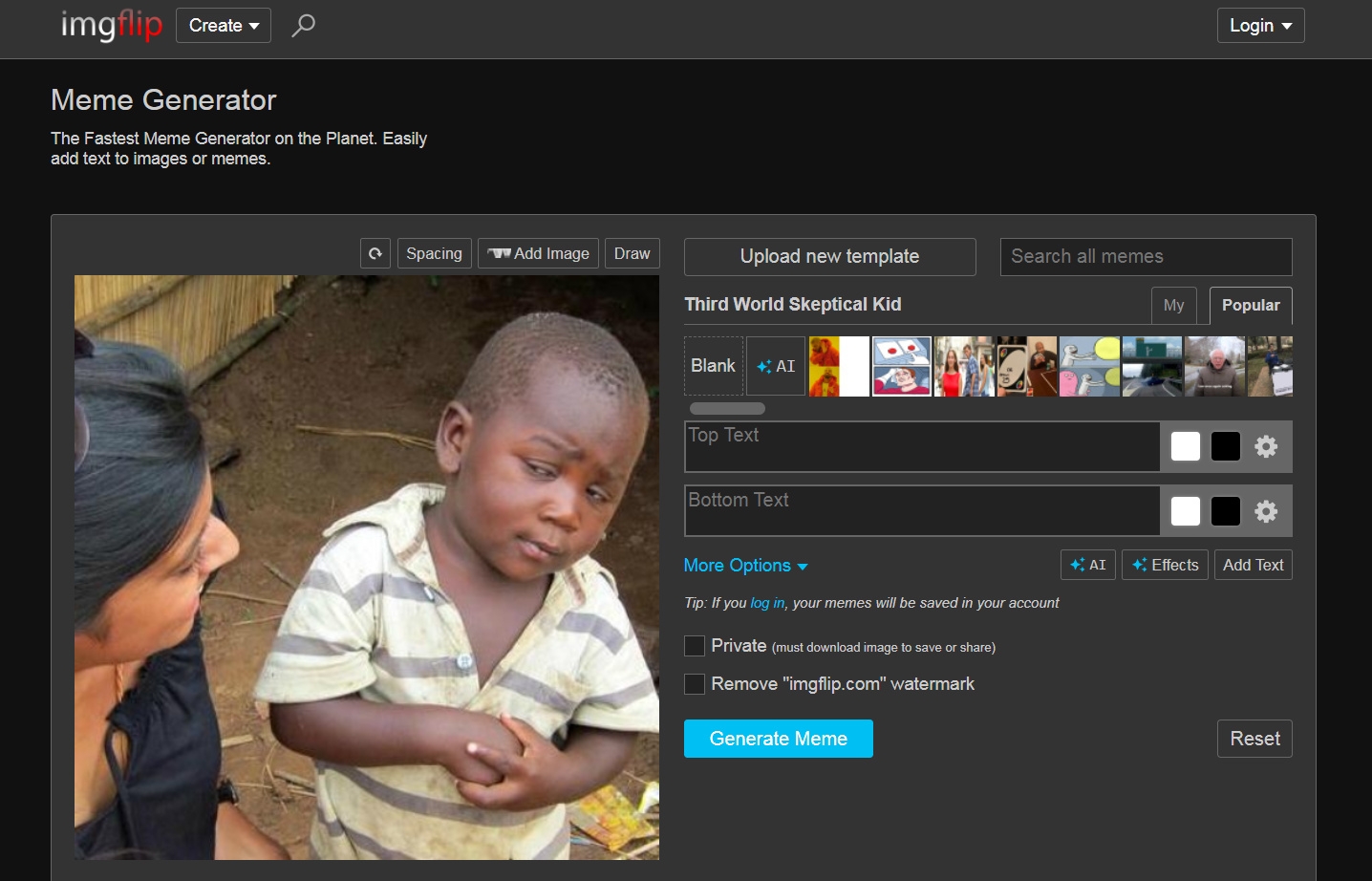1372x881 pixels.
Task: Open the search magnifier icon
Action: pyautogui.click(x=303, y=25)
